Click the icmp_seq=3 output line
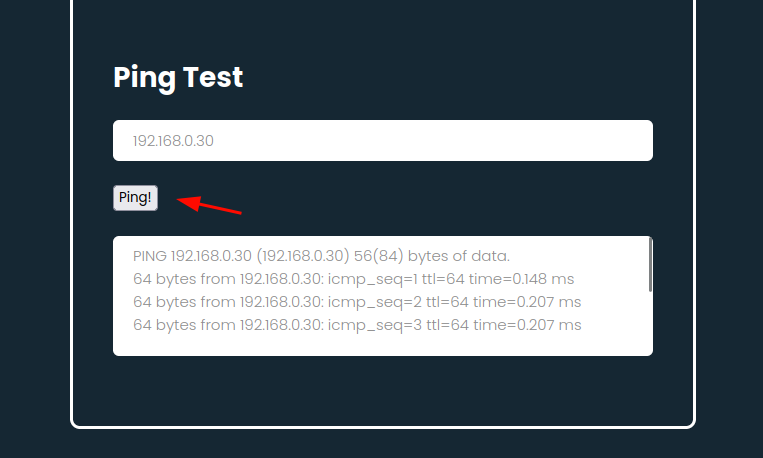Screen dimensions: 763x458 357,325
